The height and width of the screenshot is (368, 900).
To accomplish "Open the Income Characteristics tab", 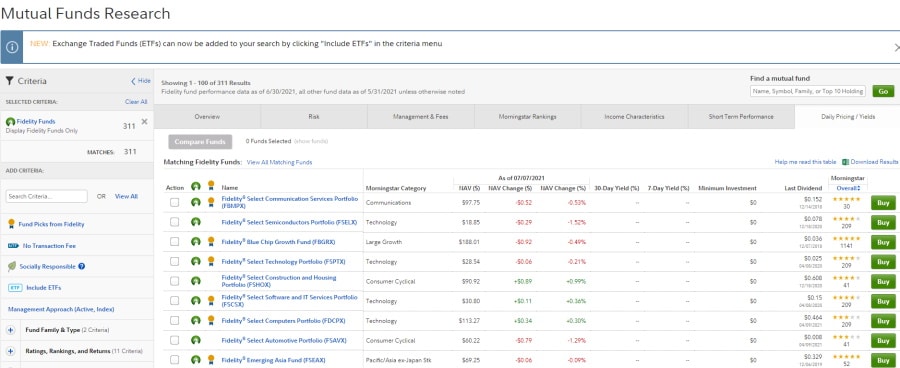I will tap(634, 117).
